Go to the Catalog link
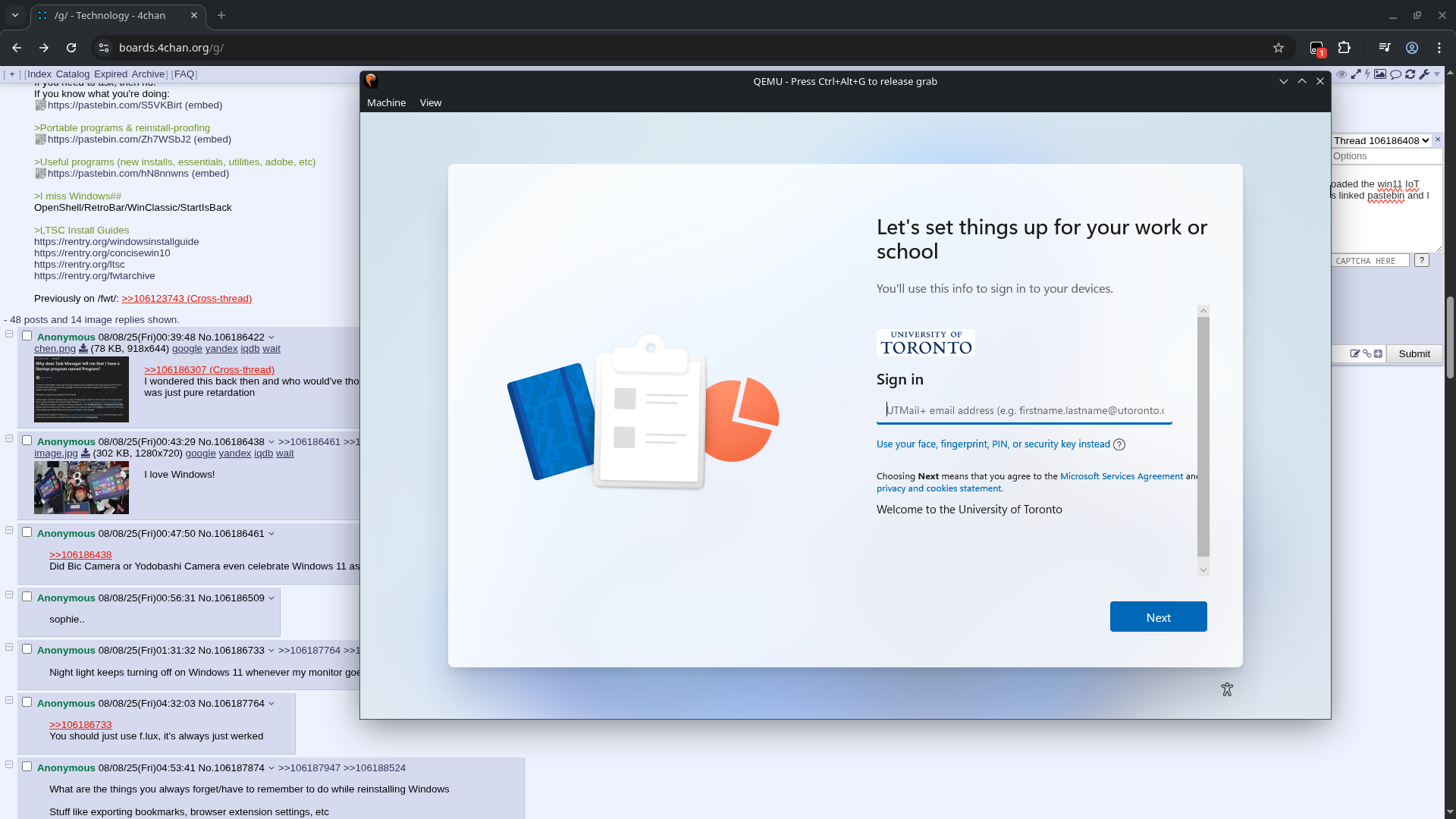Viewport: 1456px width, 819px height. pos(73,74)
